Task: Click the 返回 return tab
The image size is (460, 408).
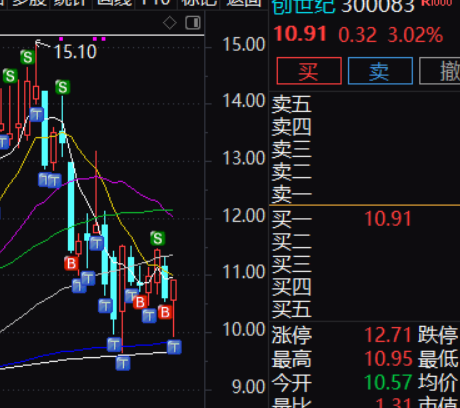Action: click(243, 3)
